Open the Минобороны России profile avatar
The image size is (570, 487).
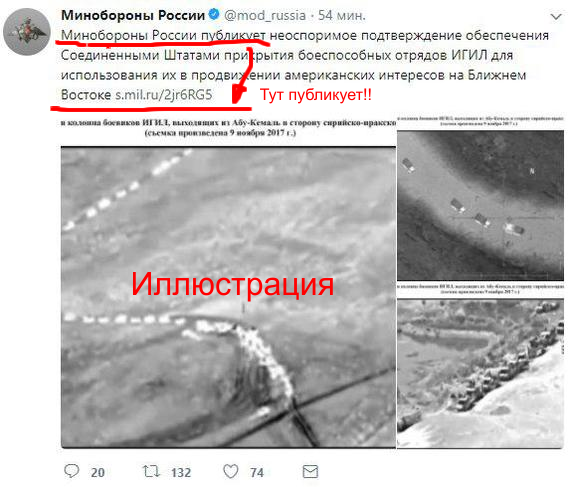pos(27,32)
